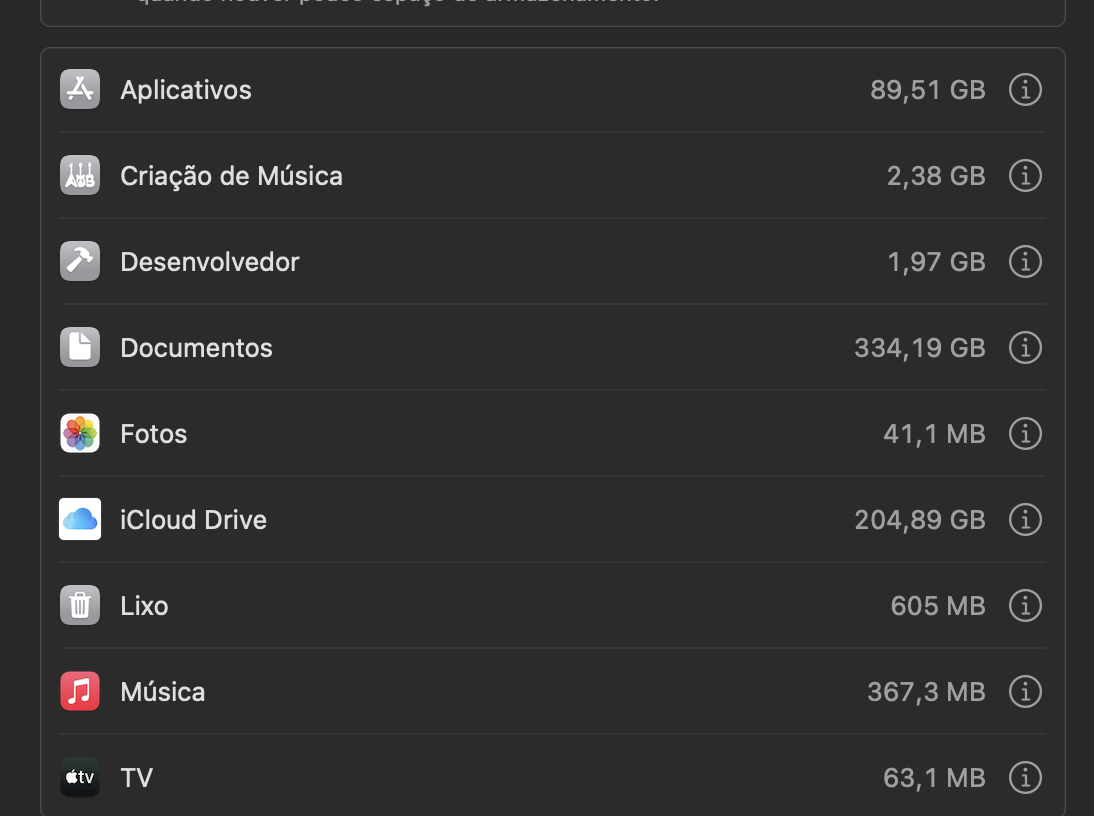View TV storage info details
The width and height of the screenshot is (1094, 816).
pyautogui.click(x=1025, y=778)
